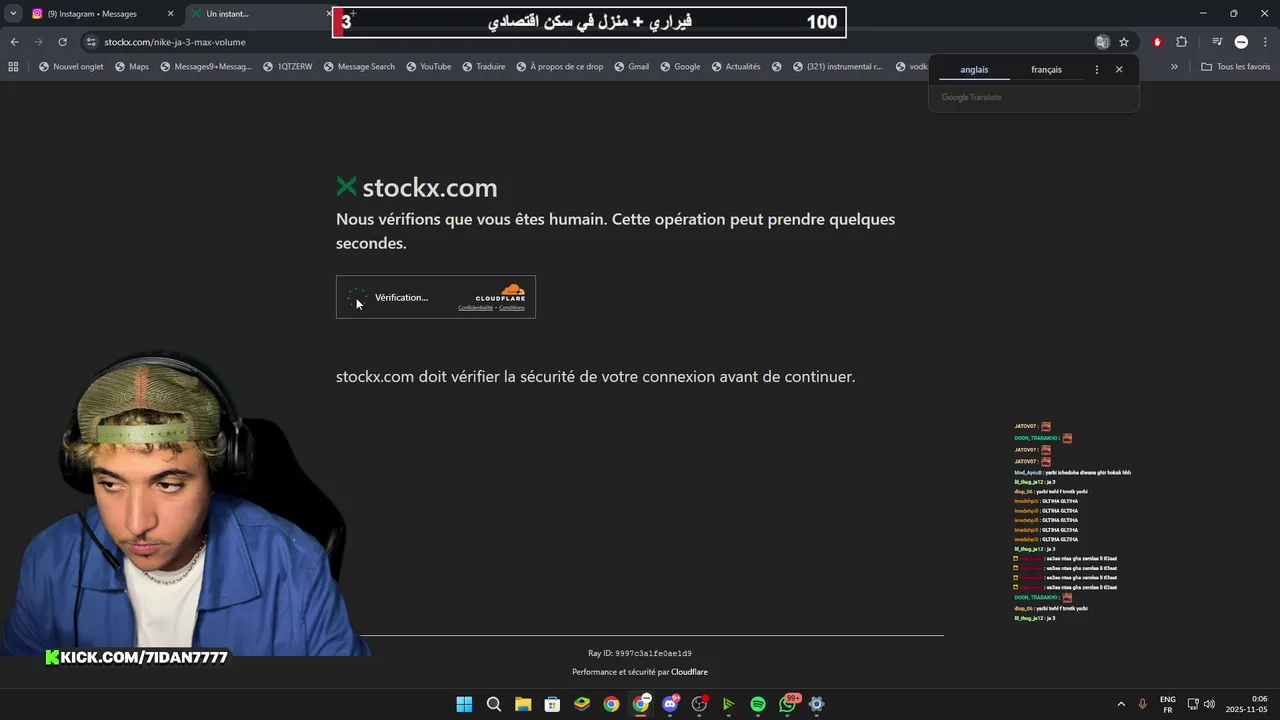Reload the stockx.com page
Screen dimensions: 1280x720
(62, 42)
